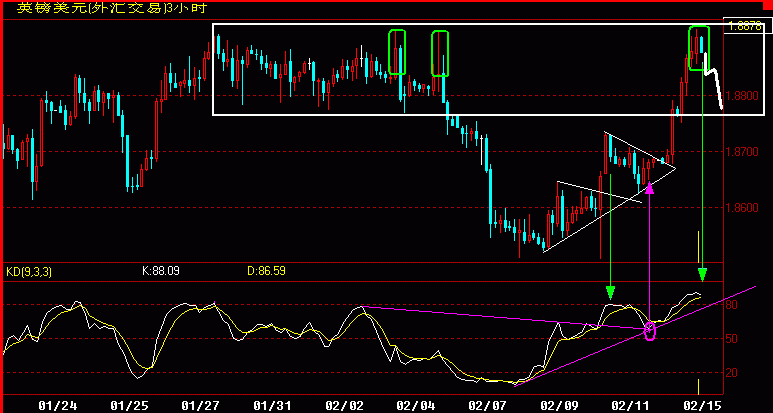
Task: Click the 02/04 date label
Action: (x=416, y=406)
